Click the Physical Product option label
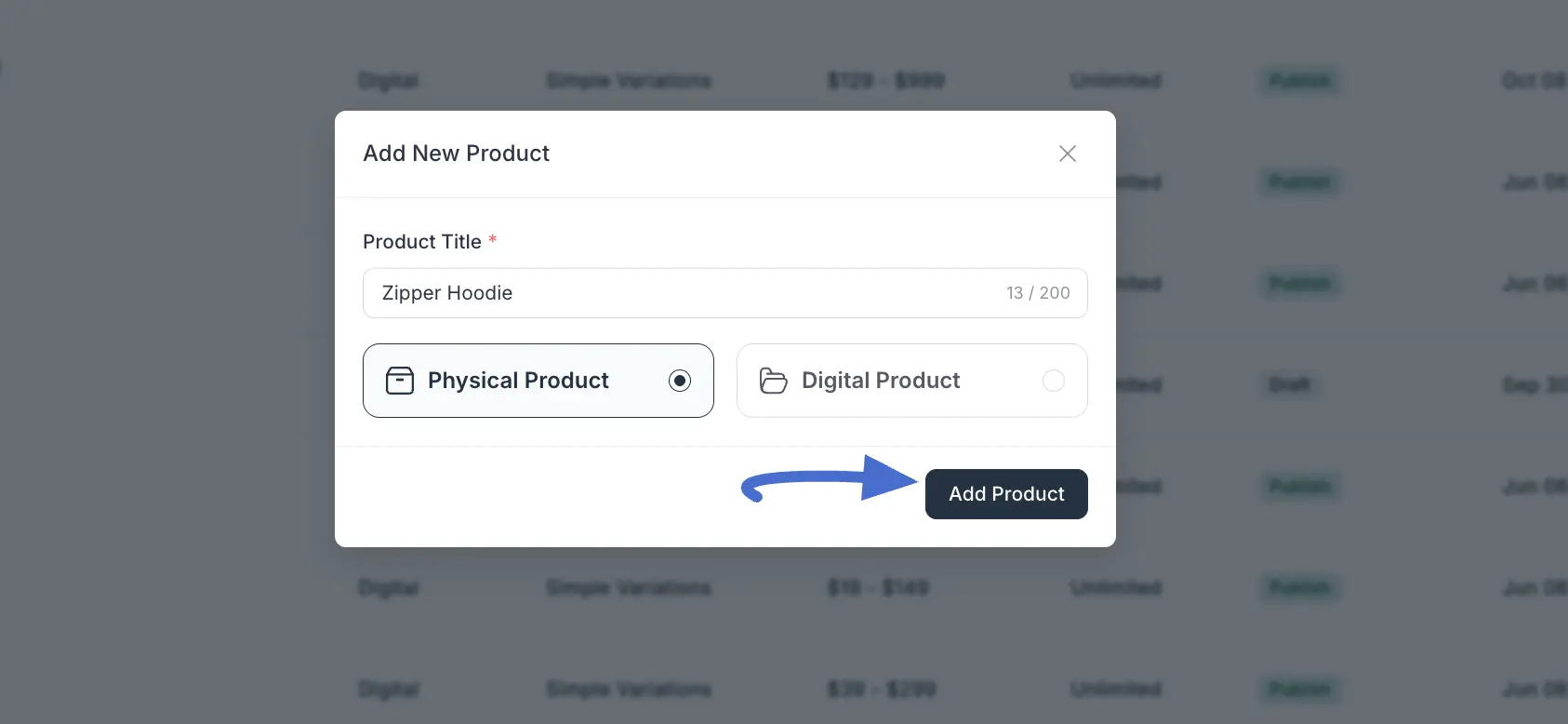 [517, 380]
